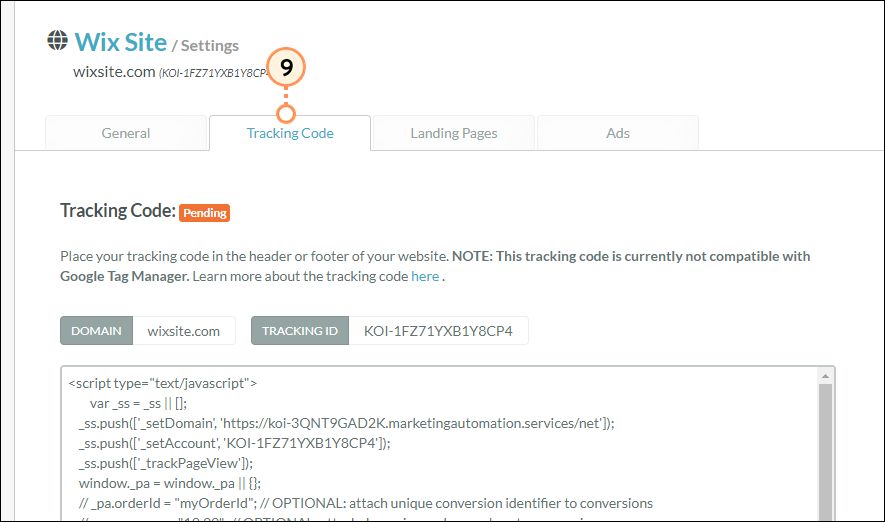Click the '_setDomain' code line
This screenshot has height=522, width=885.
click(x=347, y=423)
